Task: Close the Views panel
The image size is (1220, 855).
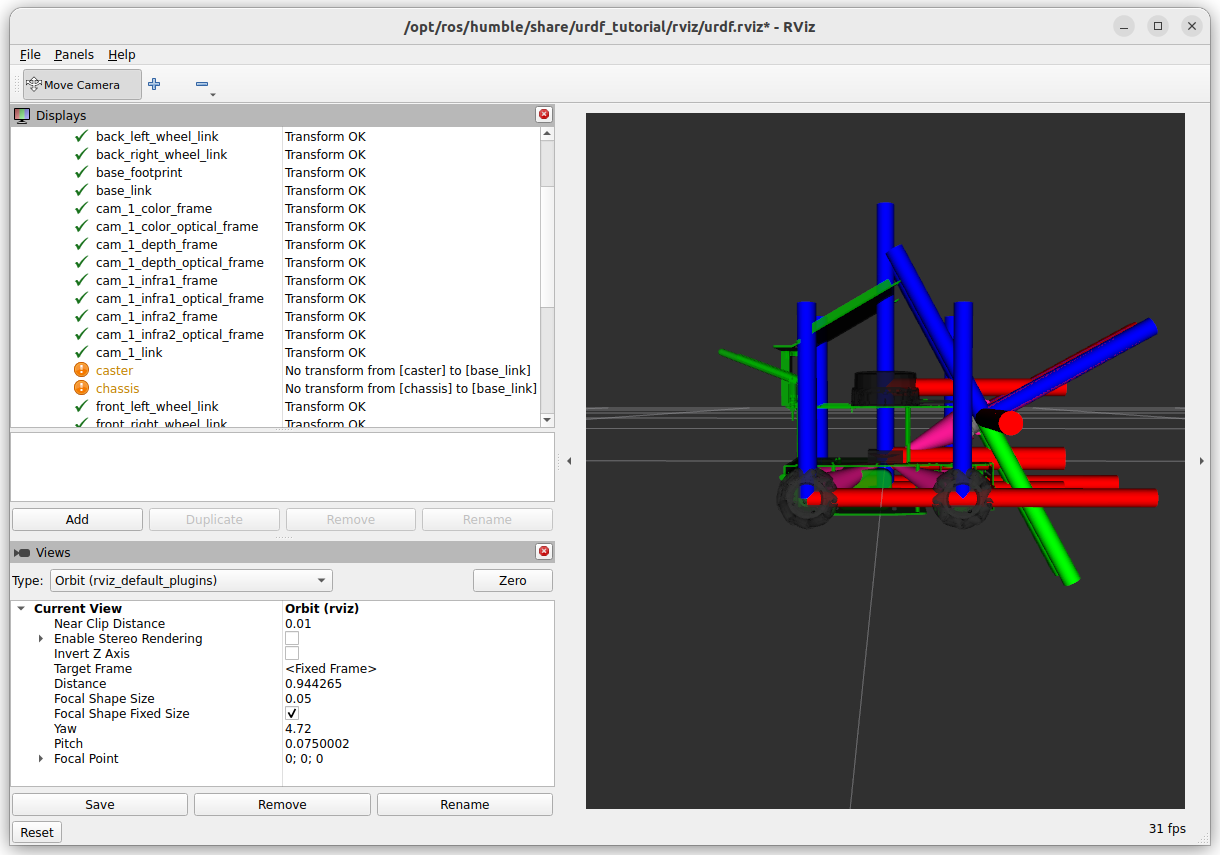Action: (x=544, y=552)
